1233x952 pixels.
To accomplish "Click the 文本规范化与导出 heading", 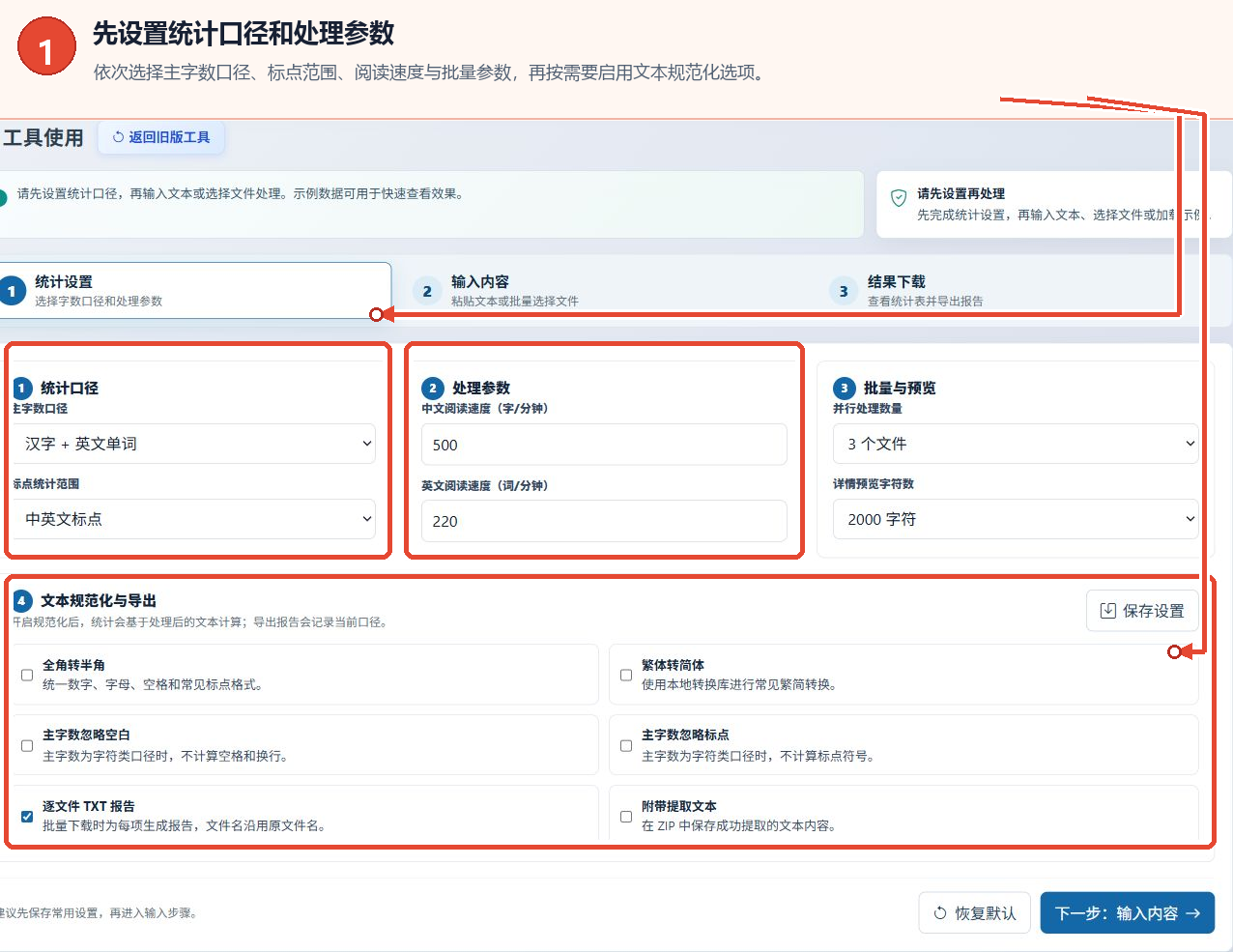I will [99, 600].
